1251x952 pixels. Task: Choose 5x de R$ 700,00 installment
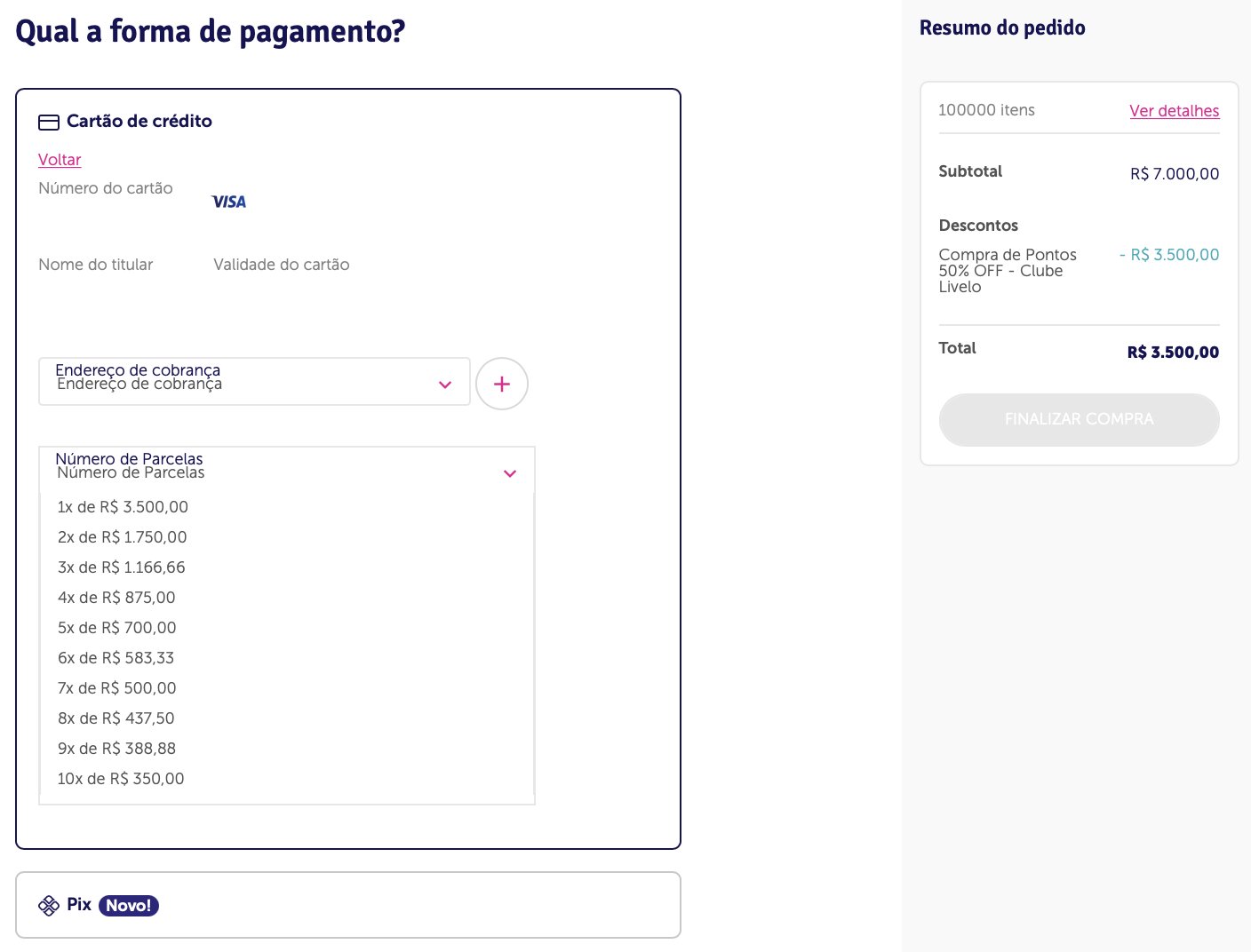click(287, 628)
